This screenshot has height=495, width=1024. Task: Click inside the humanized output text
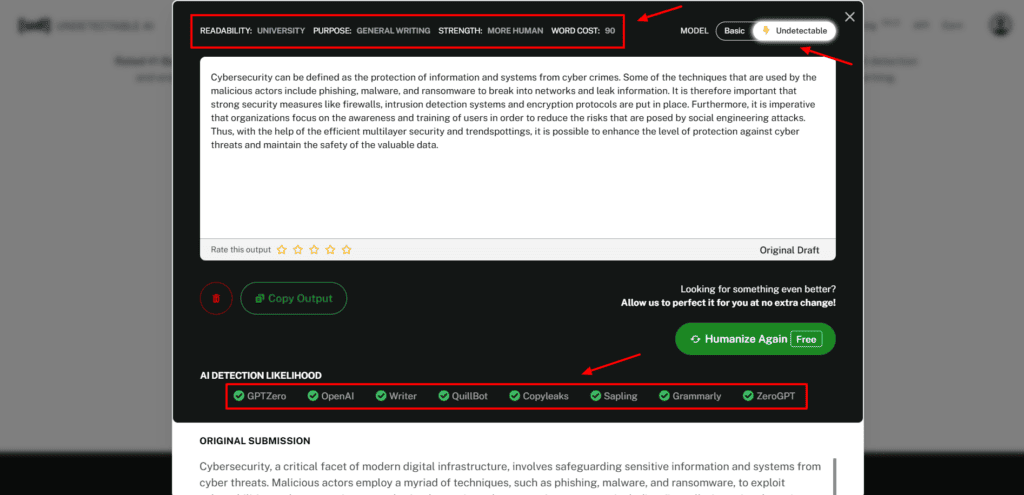click(x=517, y=111)
